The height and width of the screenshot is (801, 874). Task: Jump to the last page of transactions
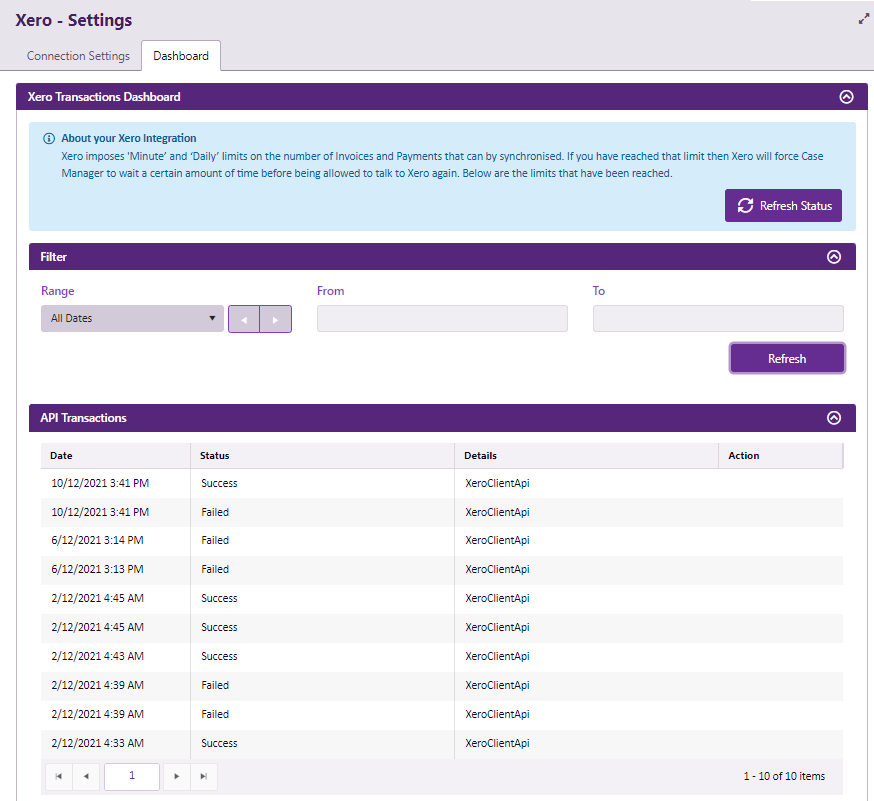click(x=204, y=776)
